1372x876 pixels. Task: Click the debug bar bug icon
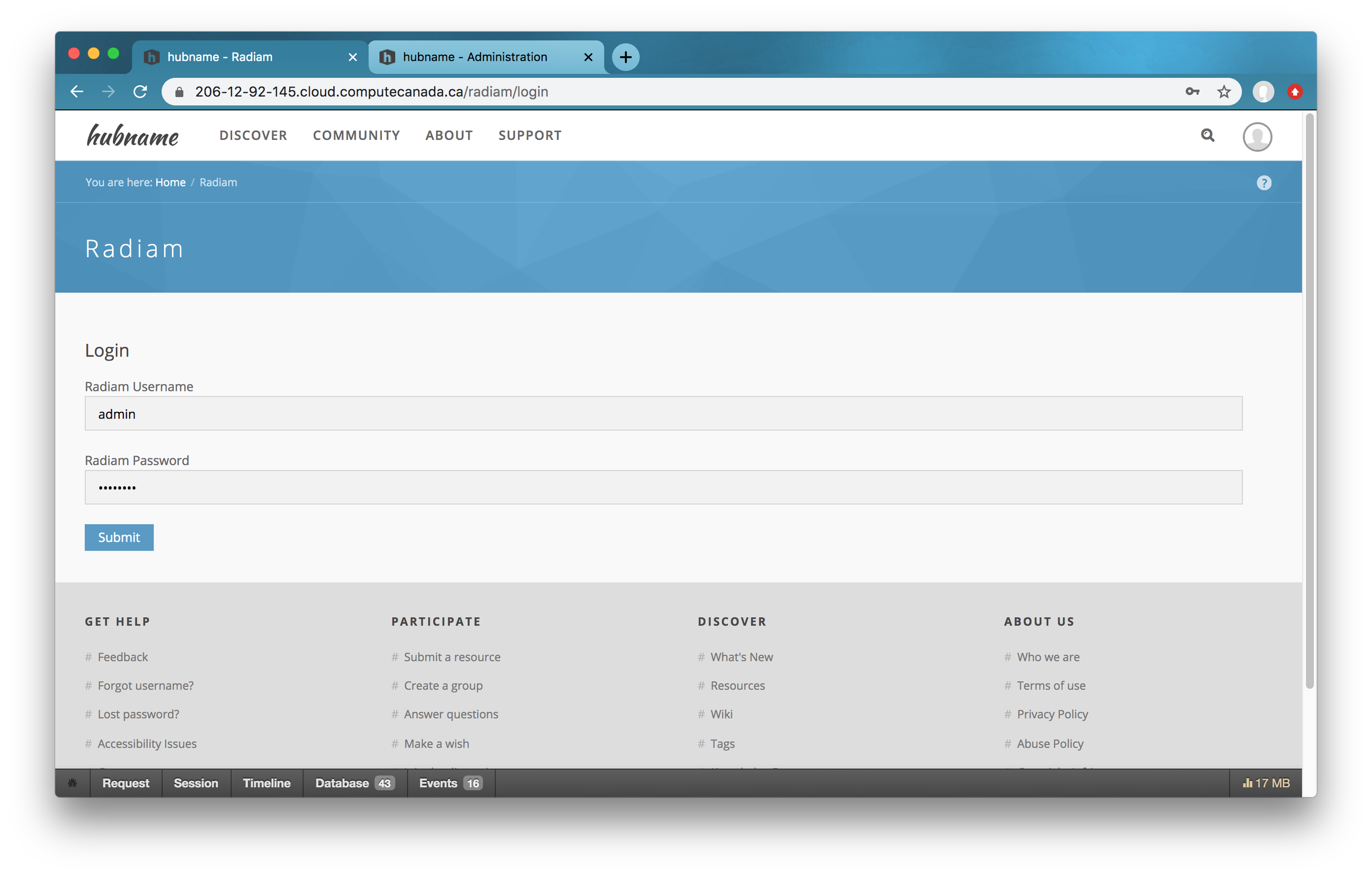click(72, 783)
